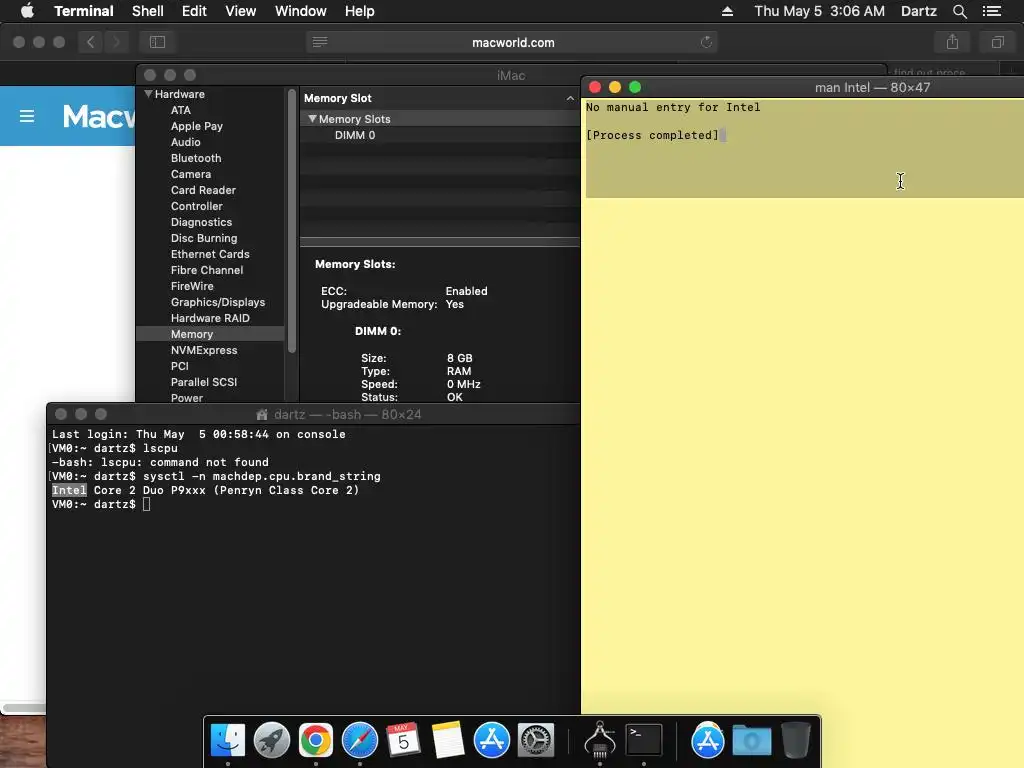The height and width of the screenshot is (768, 1024).
Task: Select Hardware RAID in Hardware list
Action: pos(210,318)
